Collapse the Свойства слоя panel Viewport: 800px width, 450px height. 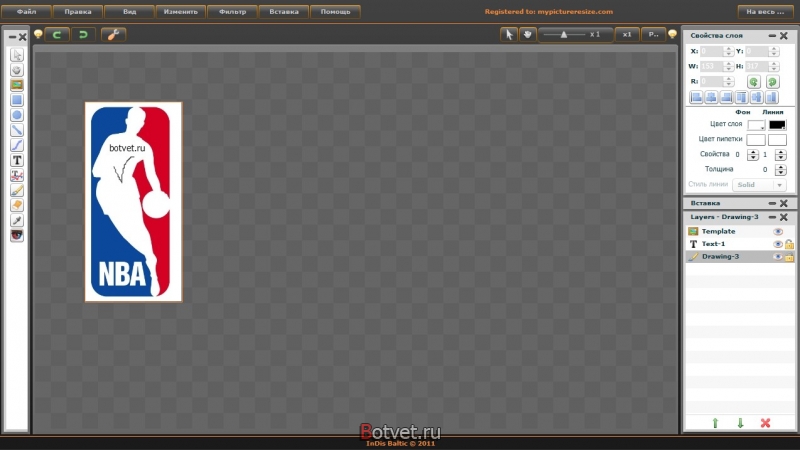coord(772,36)
